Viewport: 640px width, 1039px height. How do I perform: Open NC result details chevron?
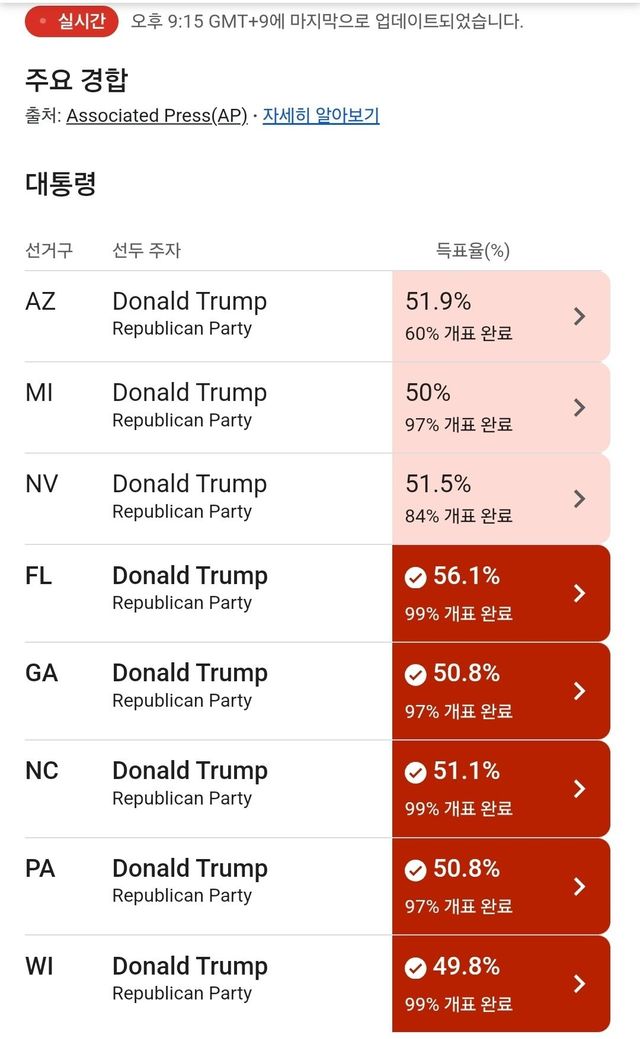coord(579,788)
